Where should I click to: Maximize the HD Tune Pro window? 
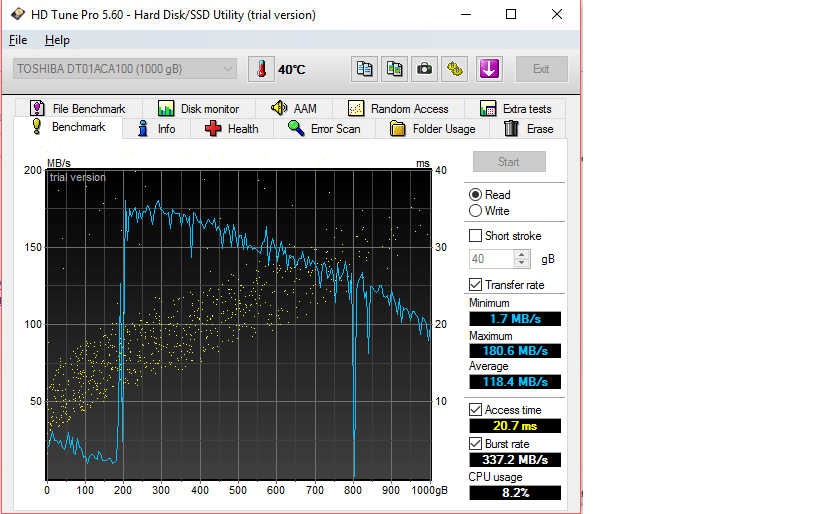[511, 14]
